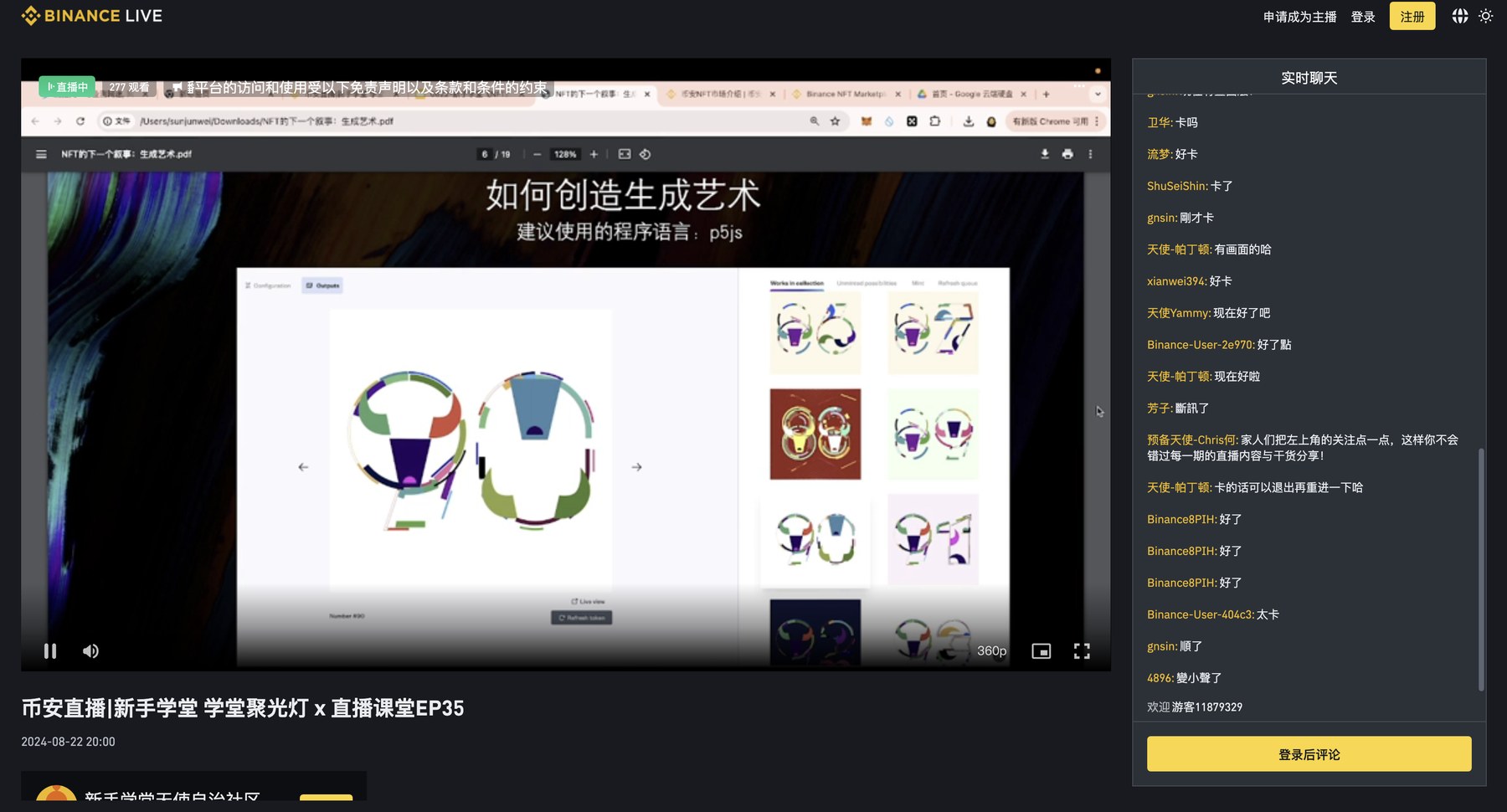Click chat message 4896: 變小聲了

pyautogui.click(x=1184, y=678)
